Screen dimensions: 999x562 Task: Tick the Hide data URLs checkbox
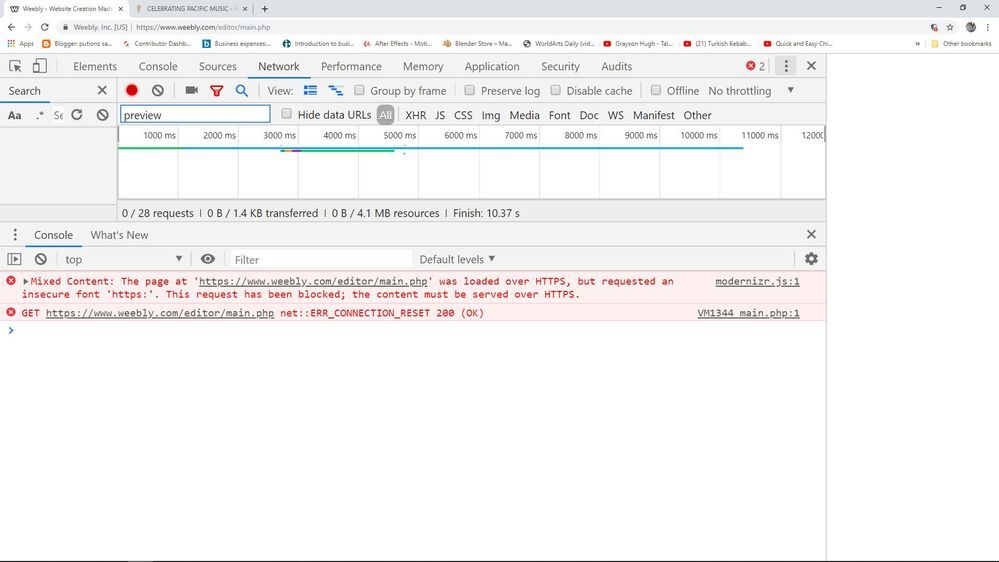pyautogui.click(x=287, y=114)
